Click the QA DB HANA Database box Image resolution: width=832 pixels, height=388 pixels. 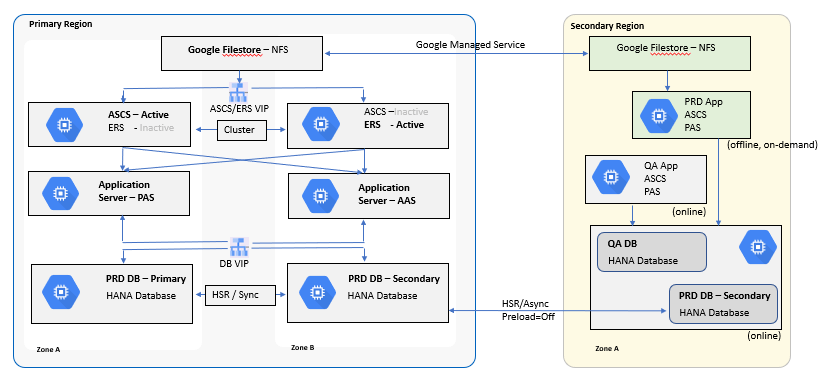click(x=652, y=252)
